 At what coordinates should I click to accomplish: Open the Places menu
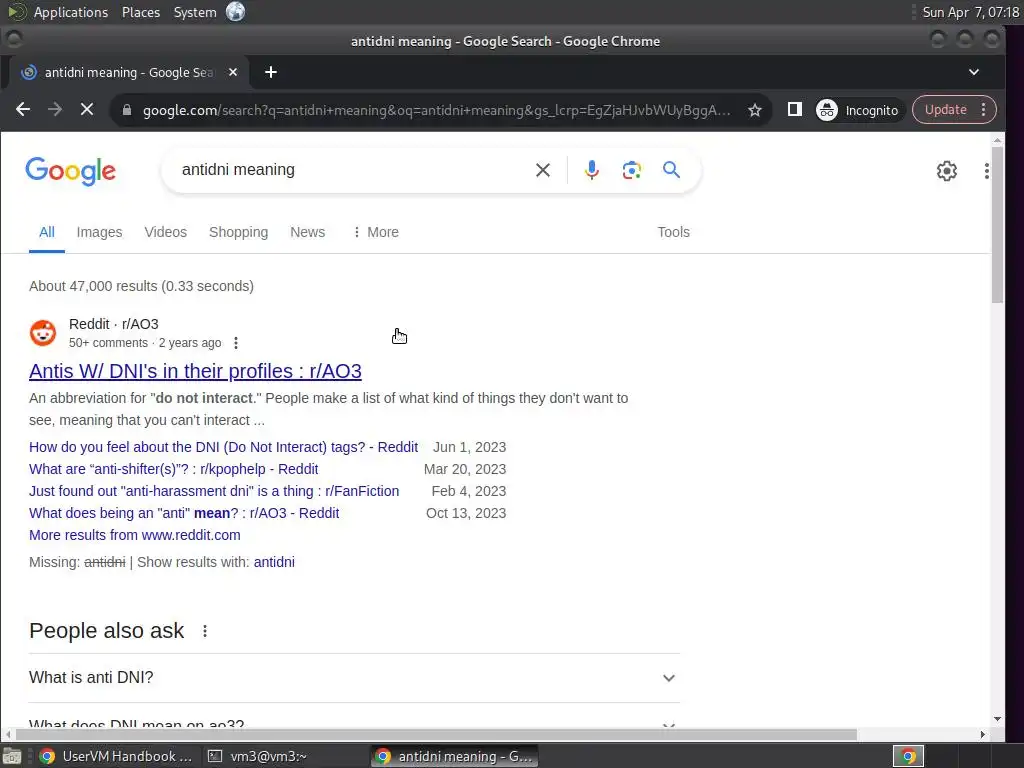click(140, 12)
